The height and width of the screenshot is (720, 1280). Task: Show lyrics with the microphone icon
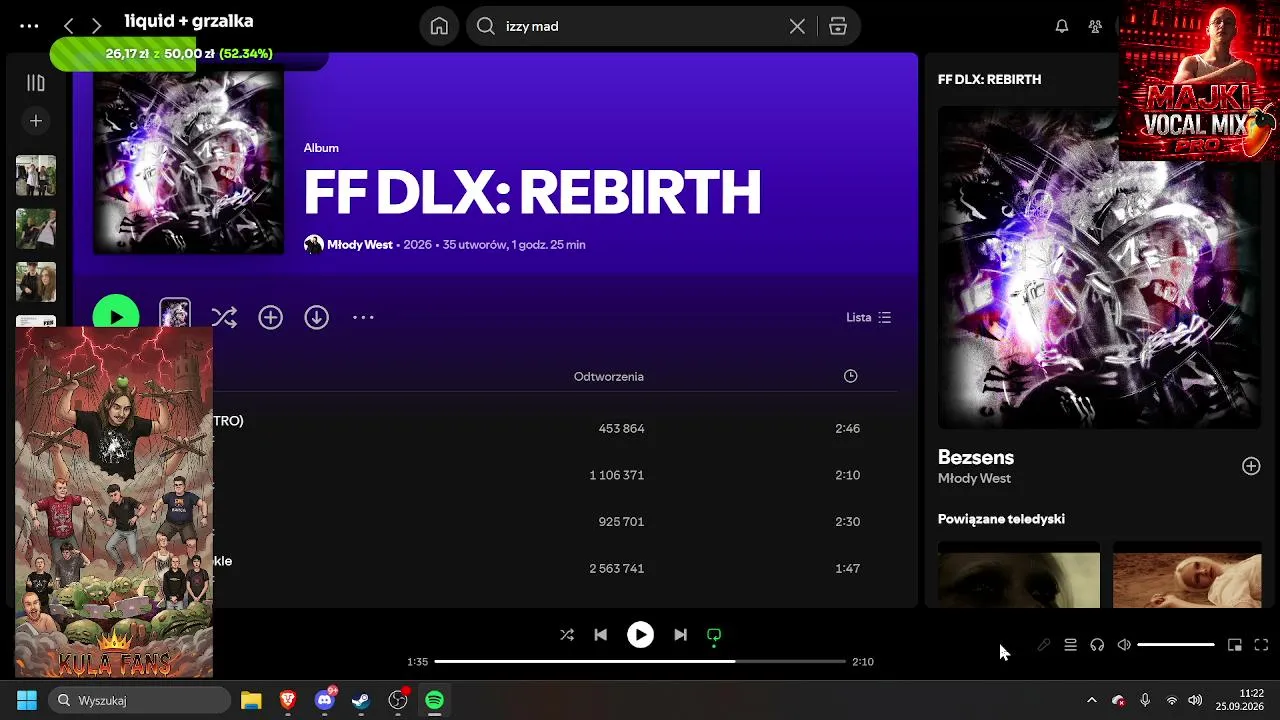tap(1043, 645)
